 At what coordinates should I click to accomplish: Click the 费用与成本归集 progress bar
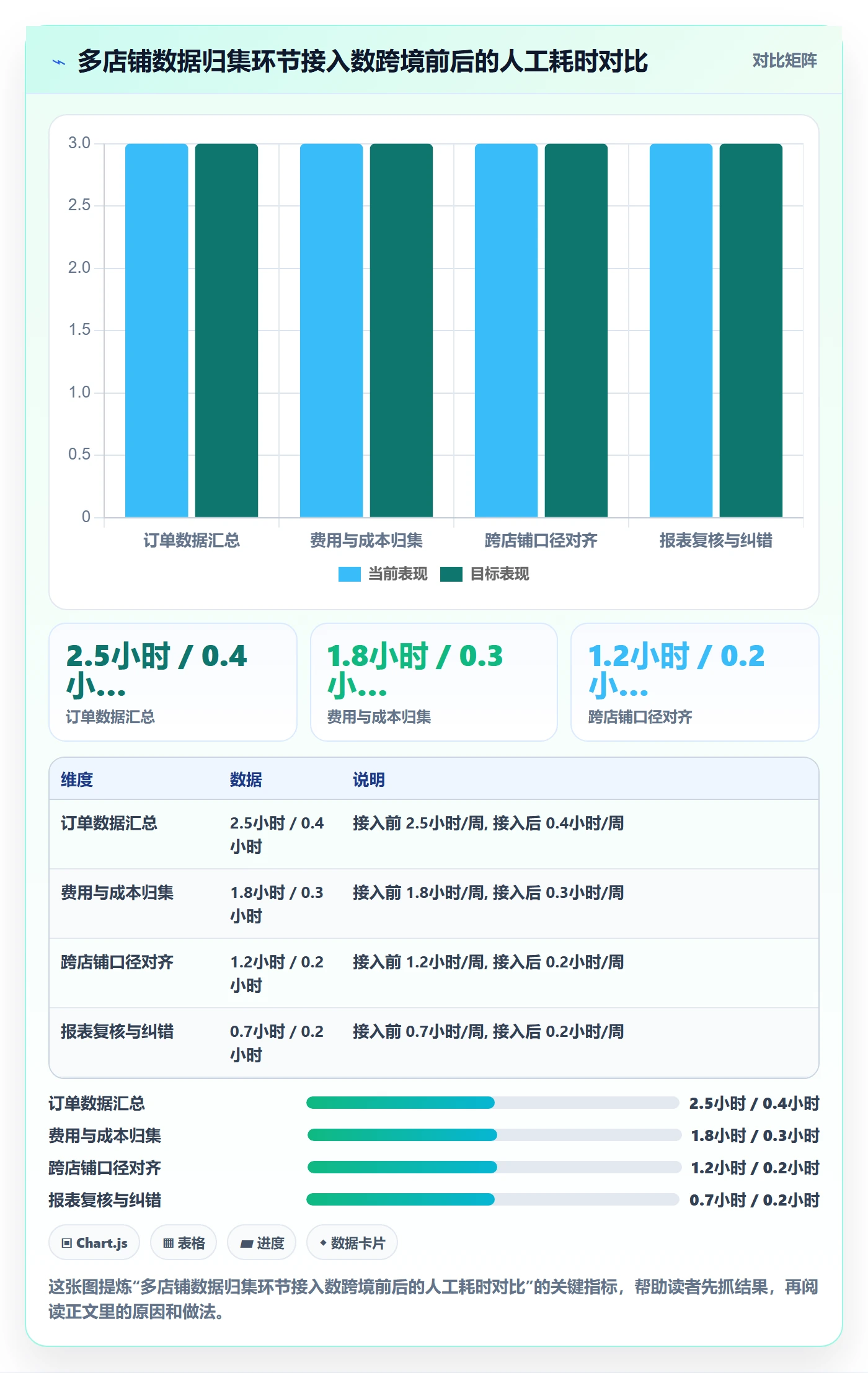pyautogui.click(x=494, y=1135)
